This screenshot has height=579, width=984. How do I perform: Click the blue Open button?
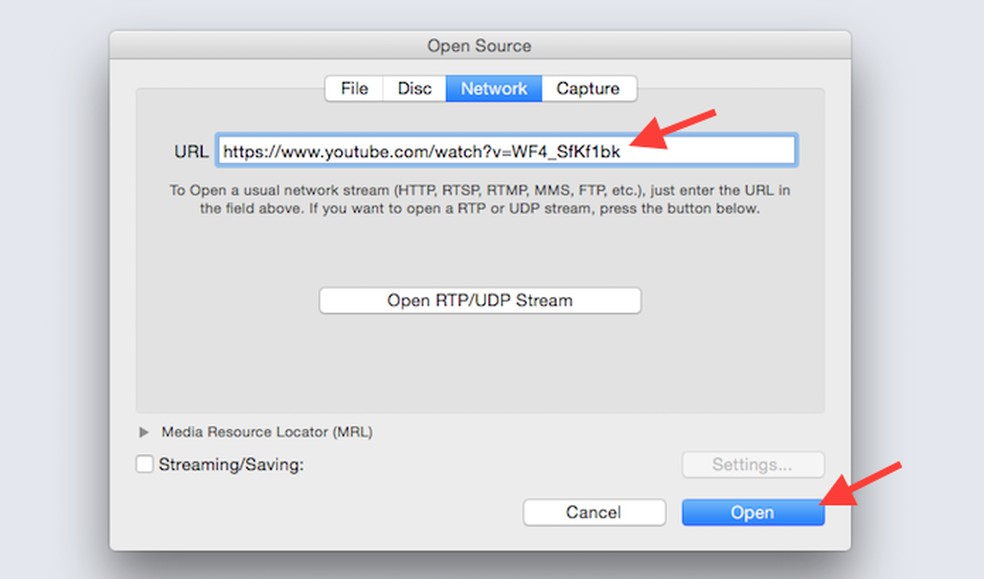click(752, 512)
